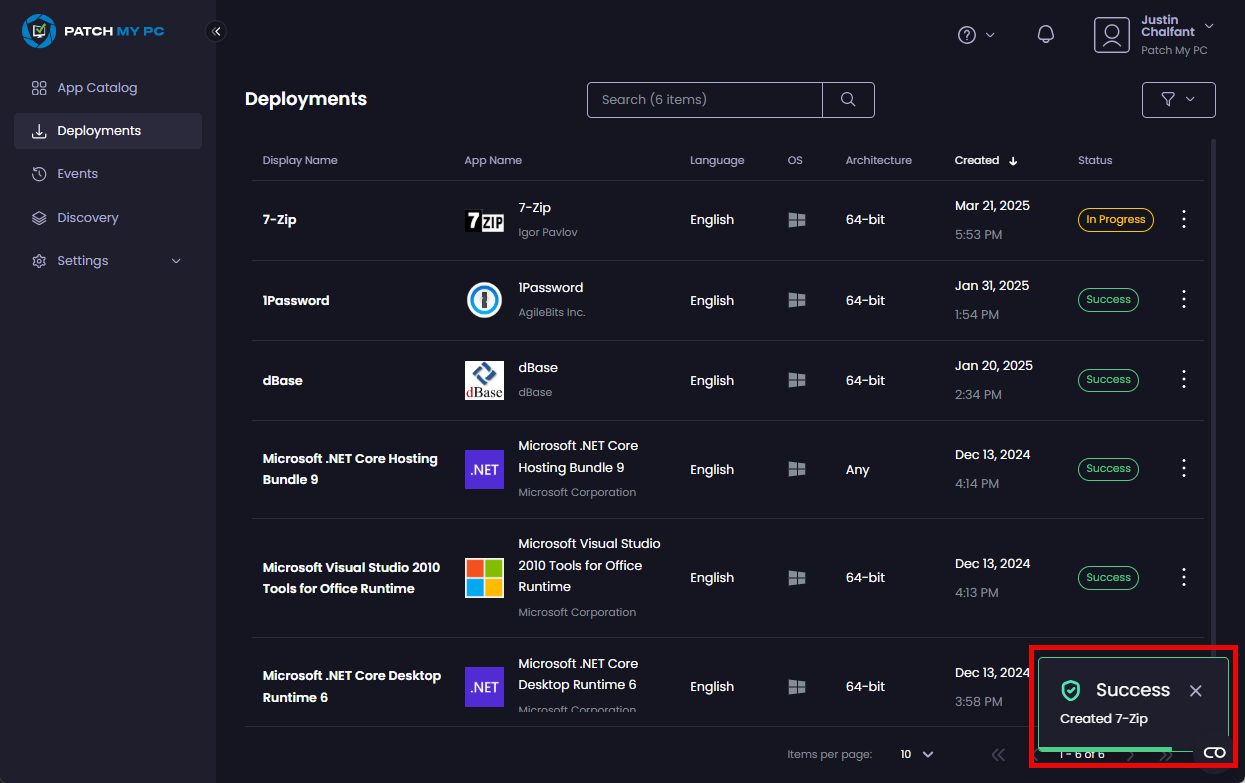Navigate to the Discovery page
This screenshot has width=1245, height=783.
coord(87,218)
